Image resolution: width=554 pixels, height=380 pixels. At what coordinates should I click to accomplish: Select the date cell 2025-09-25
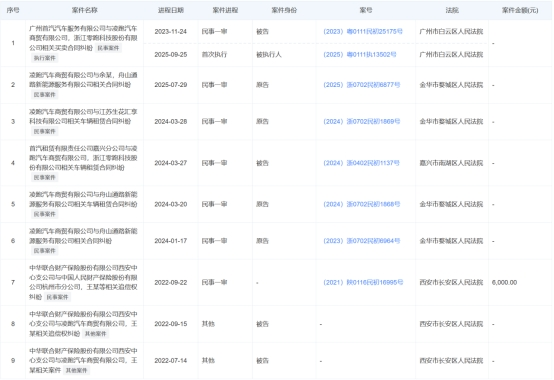[171, 54]
